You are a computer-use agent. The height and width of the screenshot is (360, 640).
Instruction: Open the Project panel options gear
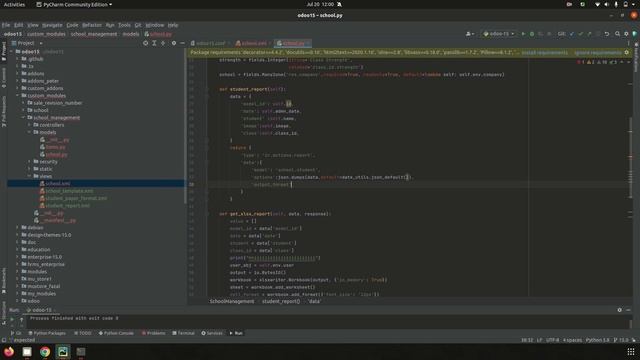coord(174,43)
